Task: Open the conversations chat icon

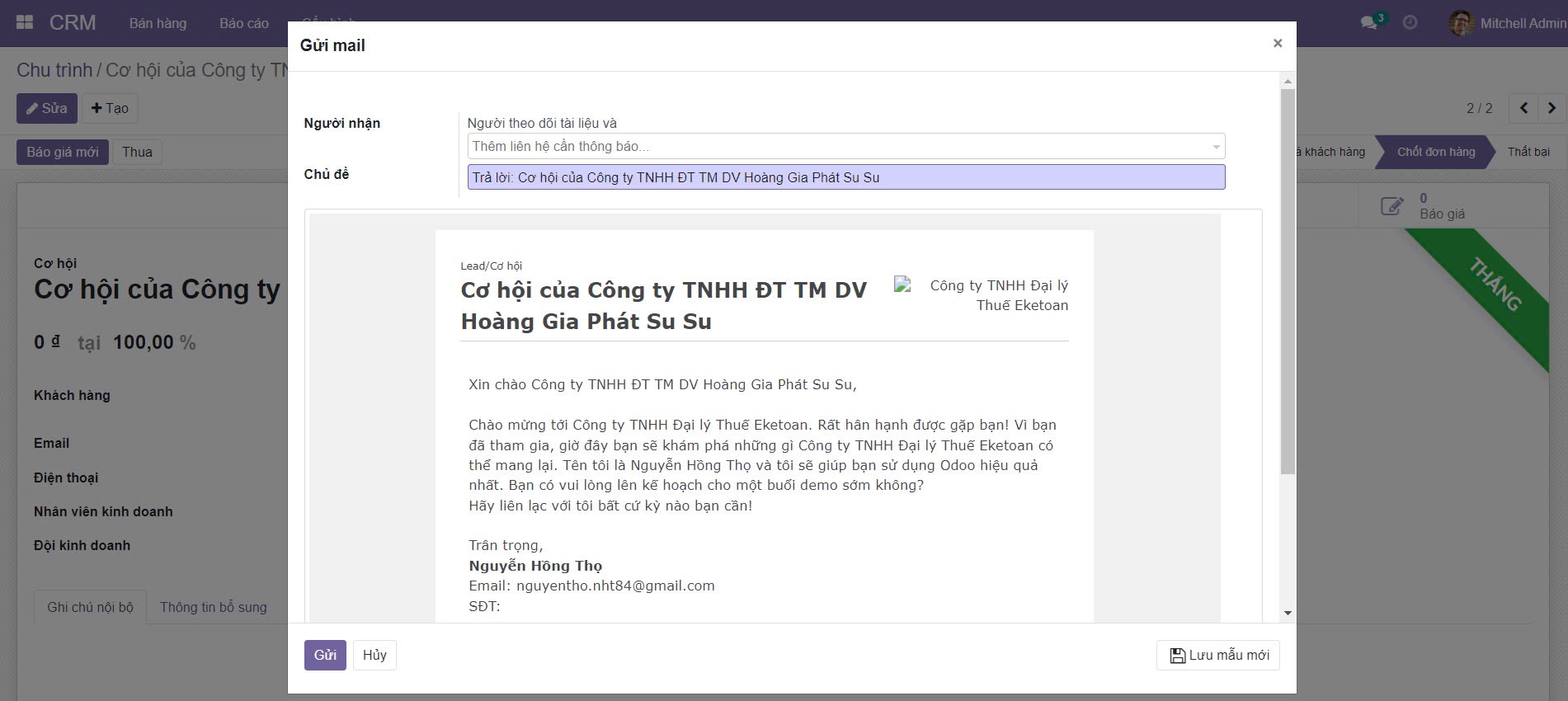Action: (1369, 23)
